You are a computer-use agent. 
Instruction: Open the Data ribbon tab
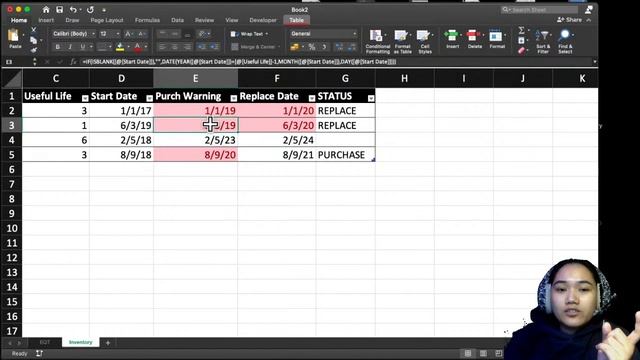click(177, 20)
